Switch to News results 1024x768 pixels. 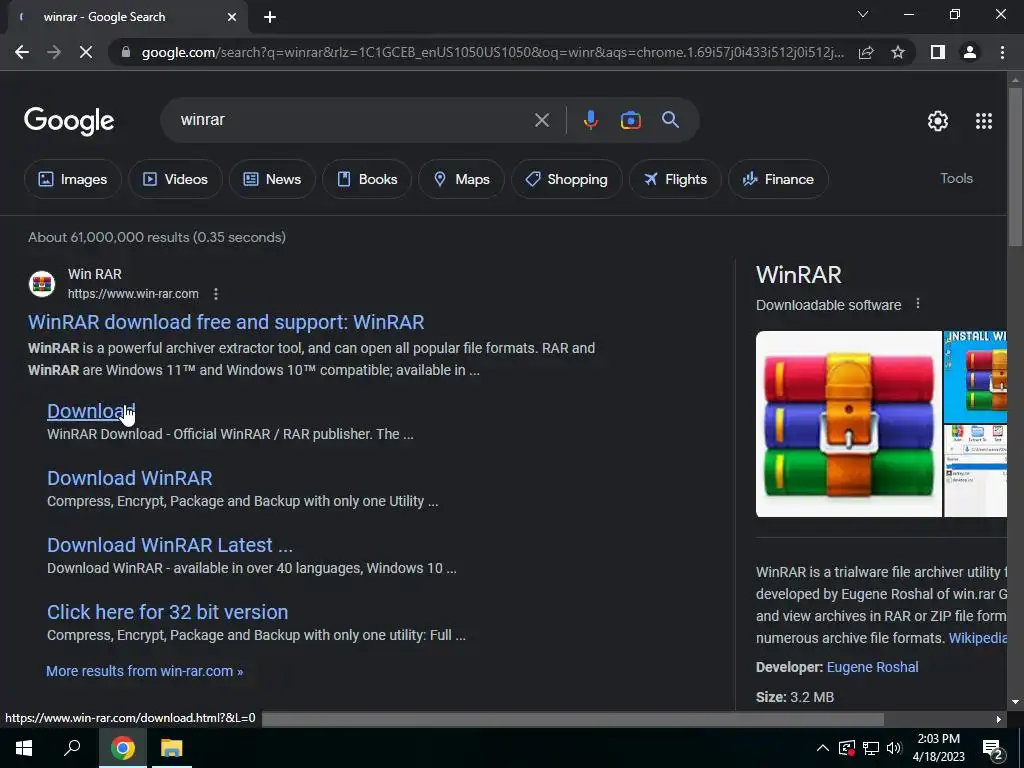[x=272, y=179]
